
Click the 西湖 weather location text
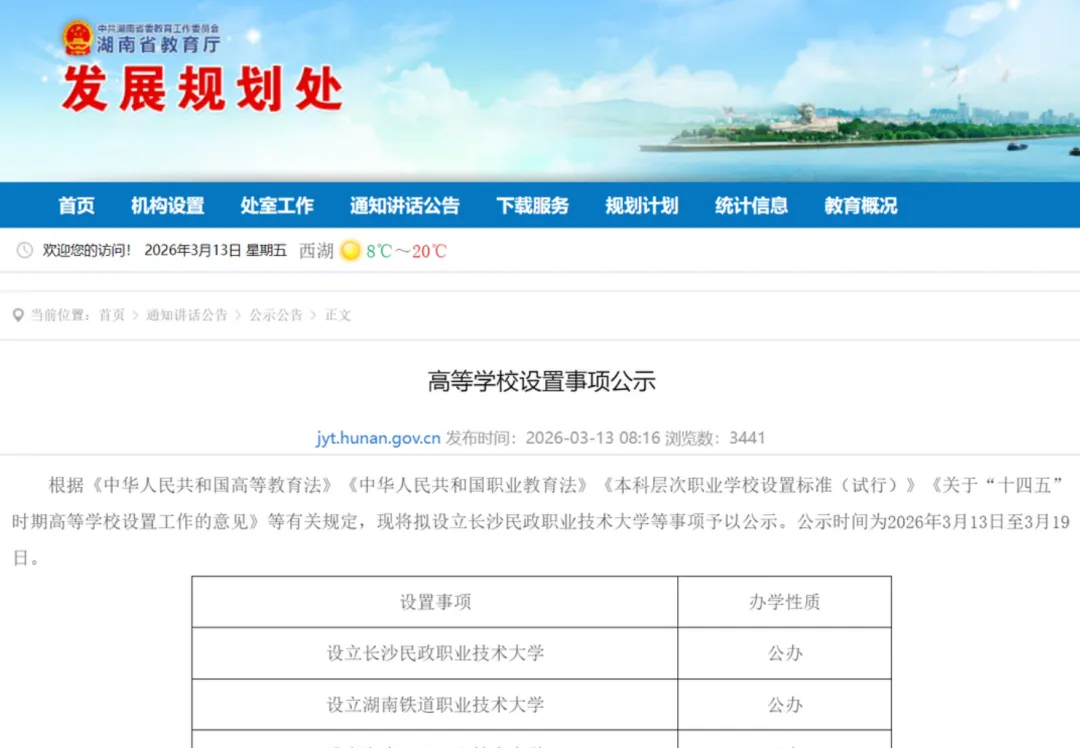point(317,251)
